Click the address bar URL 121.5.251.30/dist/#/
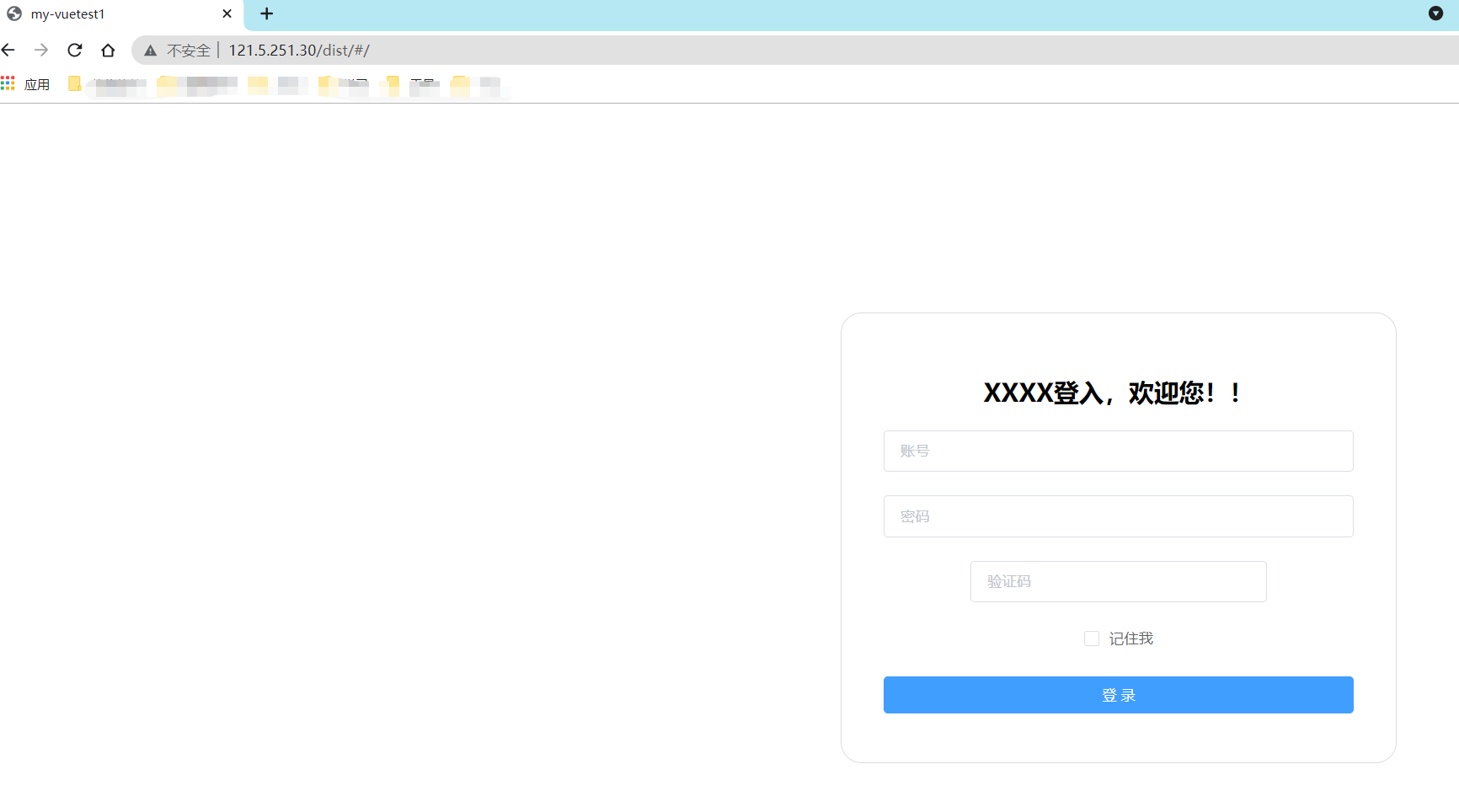 point(299,51)
